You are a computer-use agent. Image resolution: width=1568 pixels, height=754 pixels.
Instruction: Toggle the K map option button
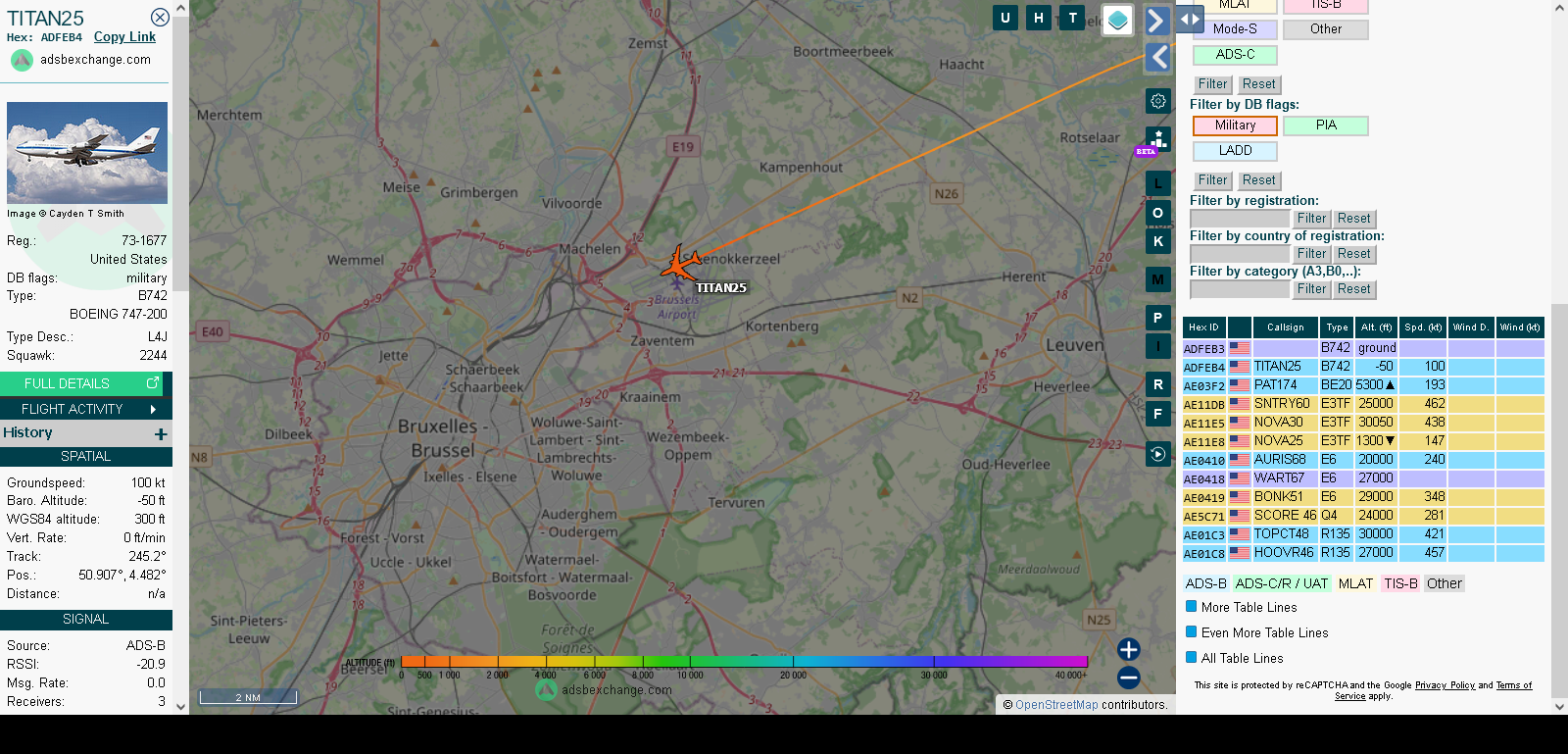(x=1158, y=241)
